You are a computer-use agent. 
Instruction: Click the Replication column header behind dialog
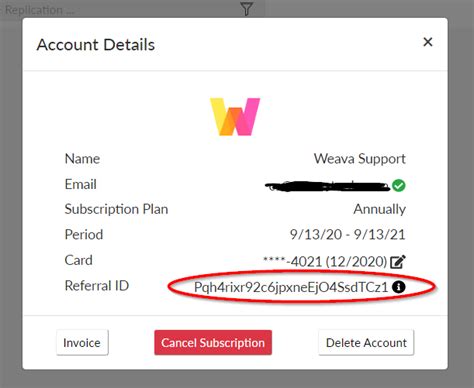tap(40, 10)
